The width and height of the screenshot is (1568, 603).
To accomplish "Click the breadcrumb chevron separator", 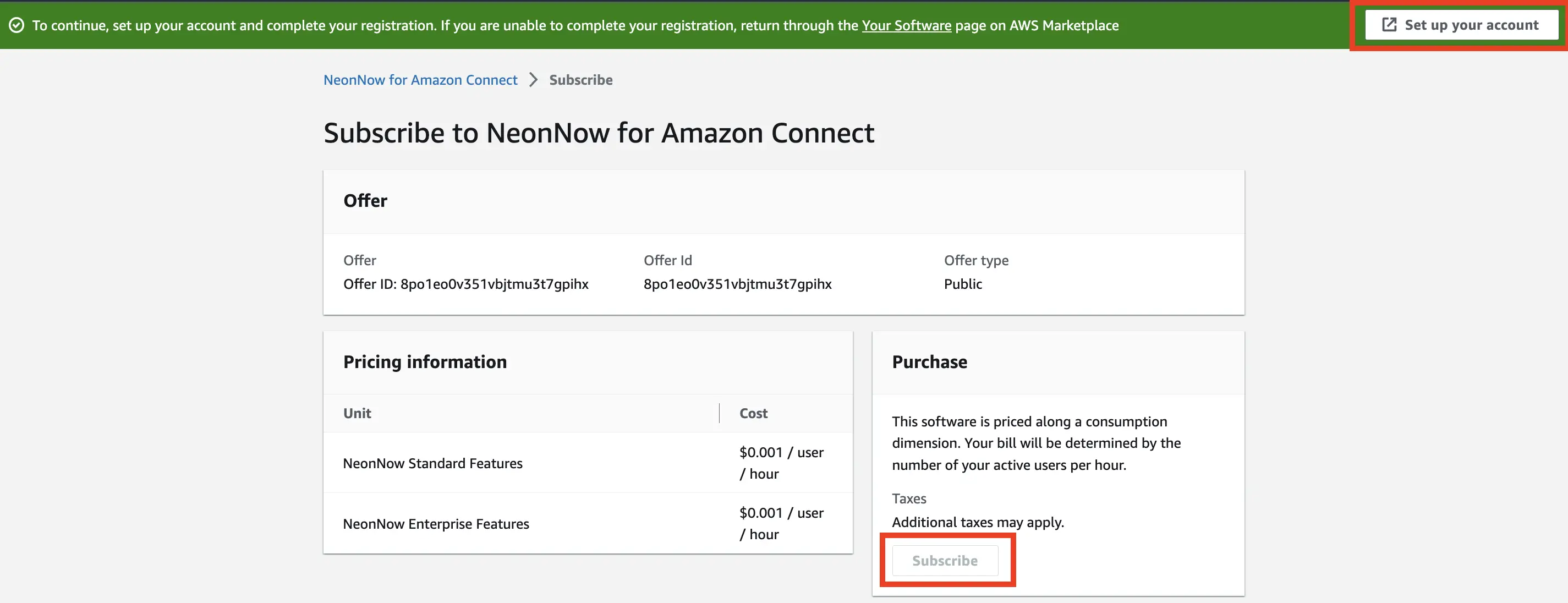I will click(533, 80).
